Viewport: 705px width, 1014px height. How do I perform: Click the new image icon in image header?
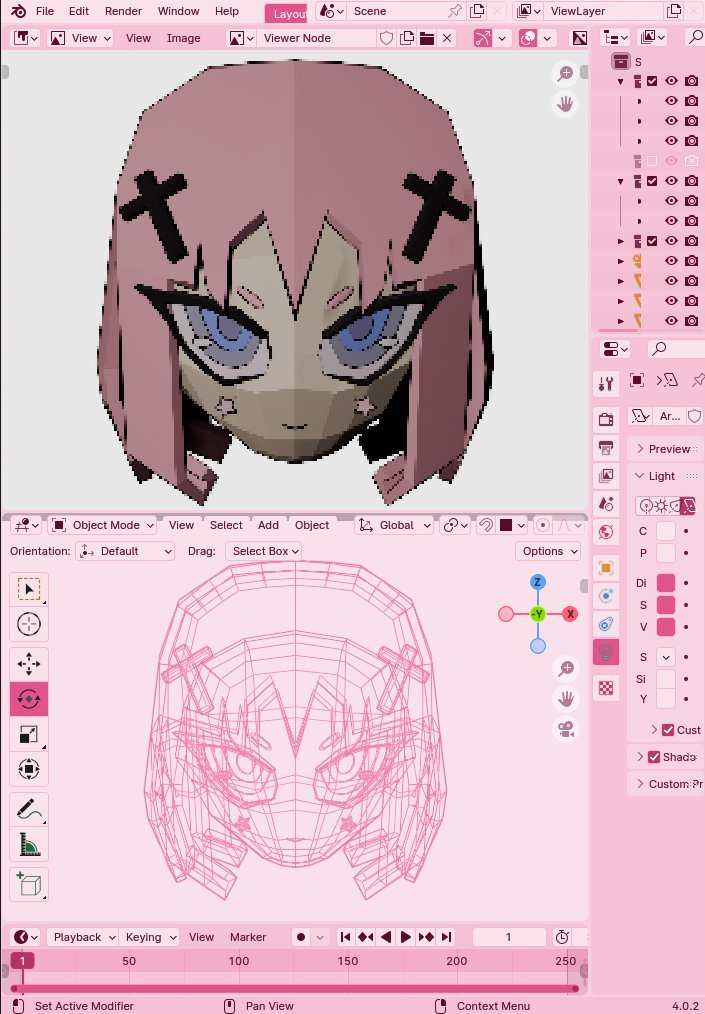407,38
